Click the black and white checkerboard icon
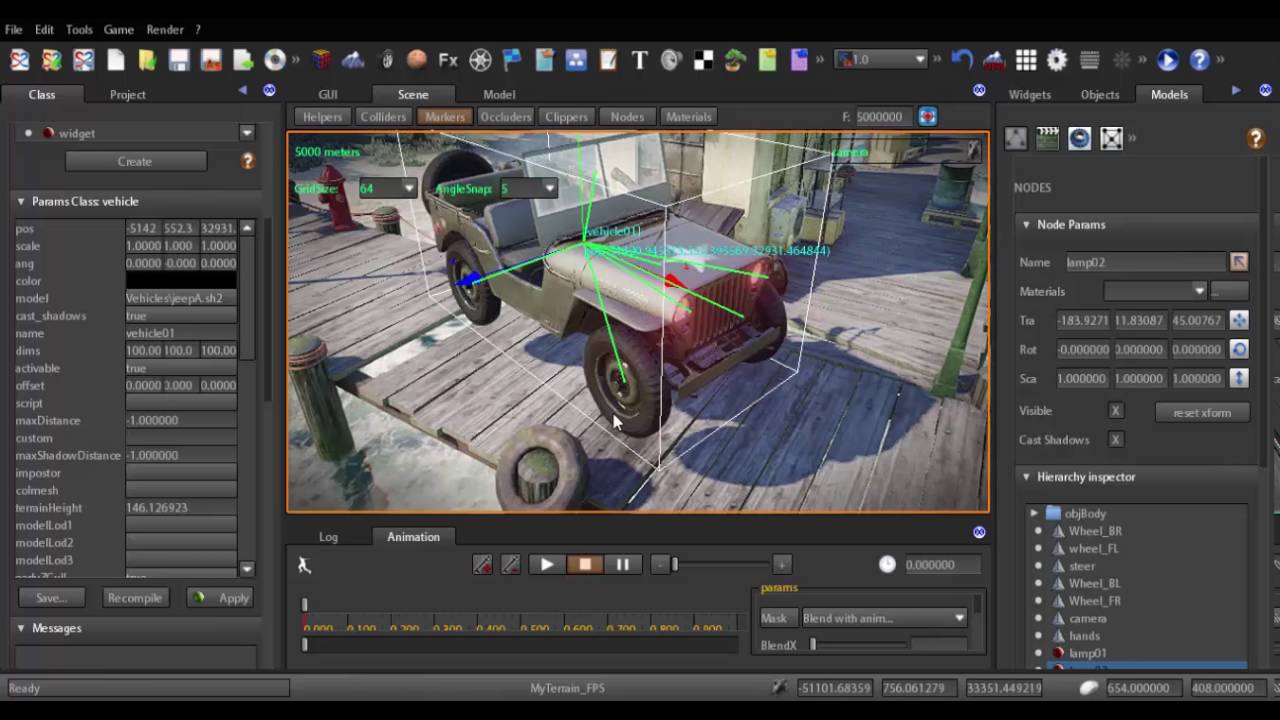1280x720 pixels. point(704,60)
